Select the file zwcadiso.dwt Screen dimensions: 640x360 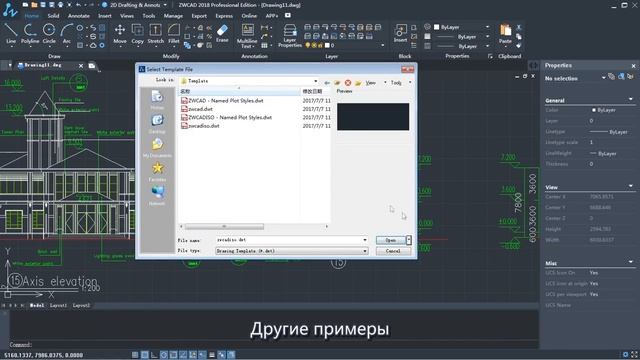[x=200, y=126]
